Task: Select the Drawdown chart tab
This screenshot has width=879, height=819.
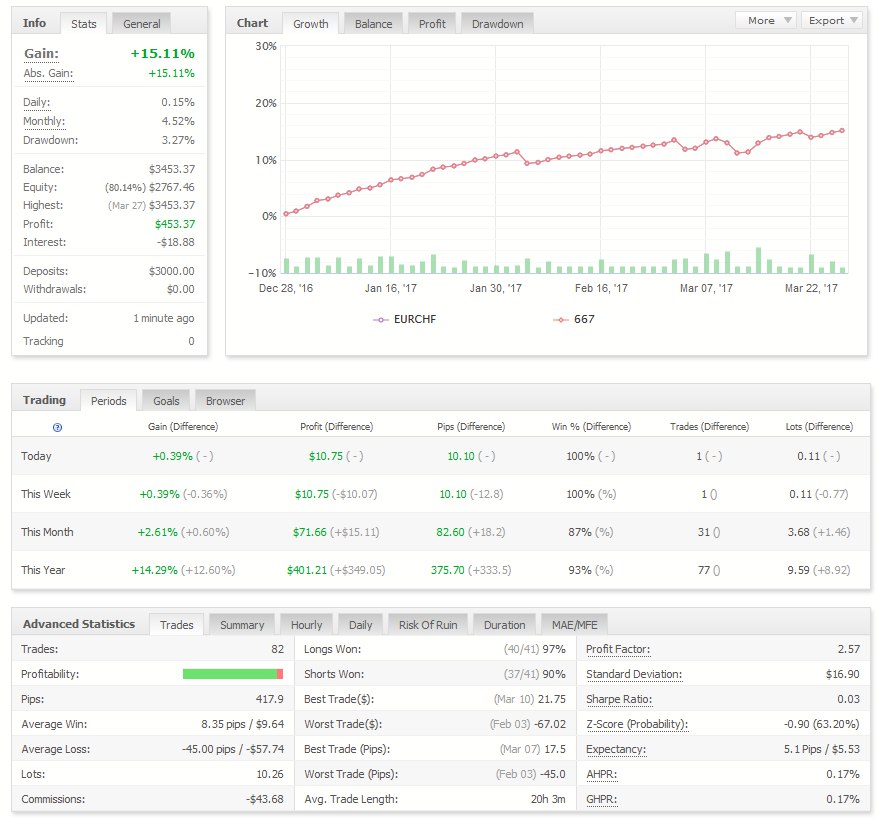Action: (497, 24)
